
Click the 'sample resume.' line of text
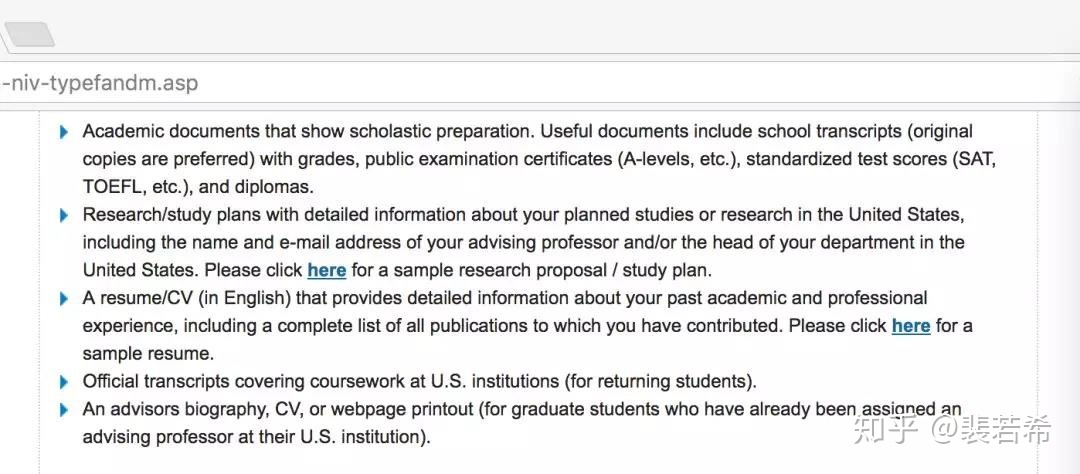pyautogui.click(x=148, y=354)
